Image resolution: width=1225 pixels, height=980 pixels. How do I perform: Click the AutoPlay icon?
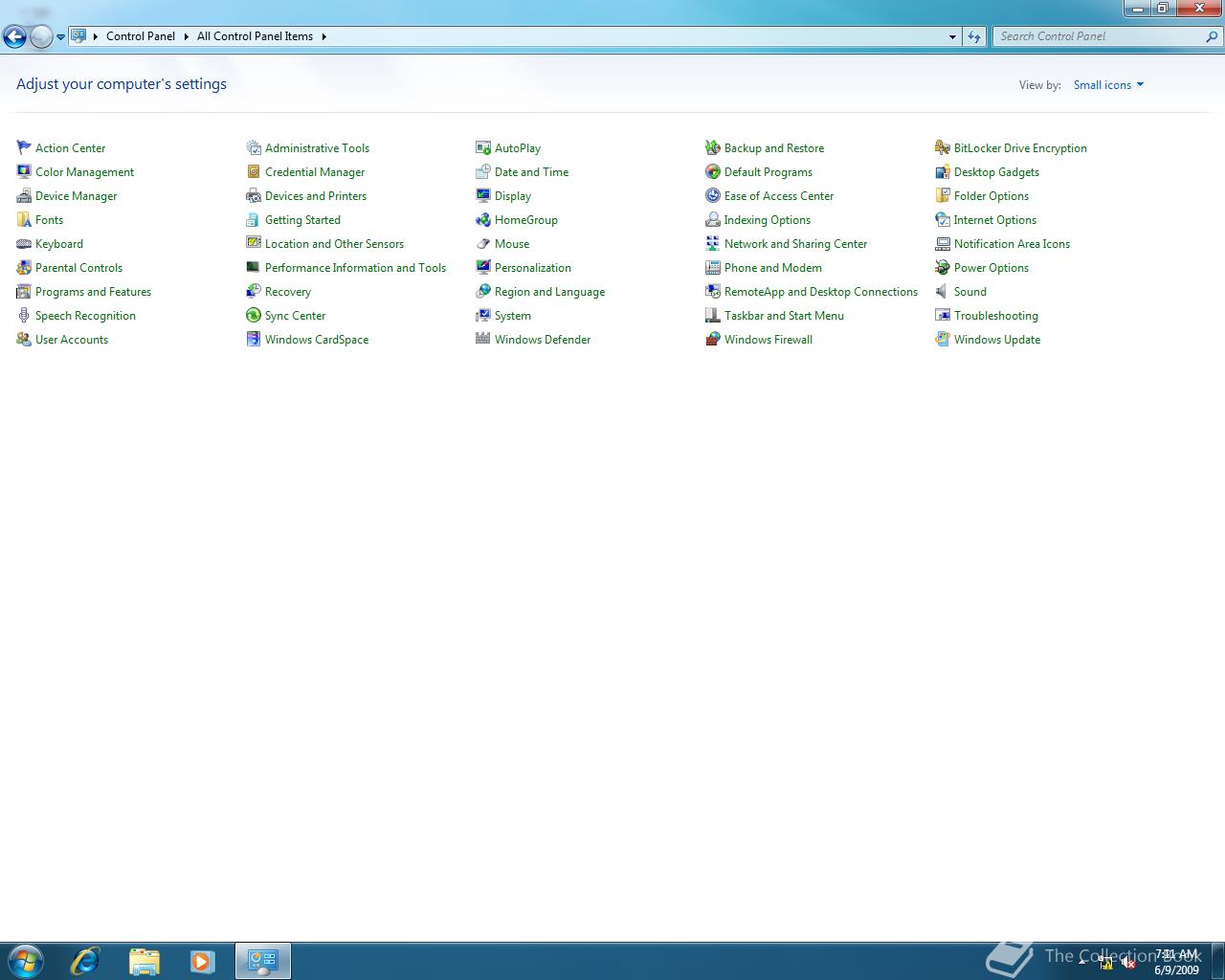(483, 147)
